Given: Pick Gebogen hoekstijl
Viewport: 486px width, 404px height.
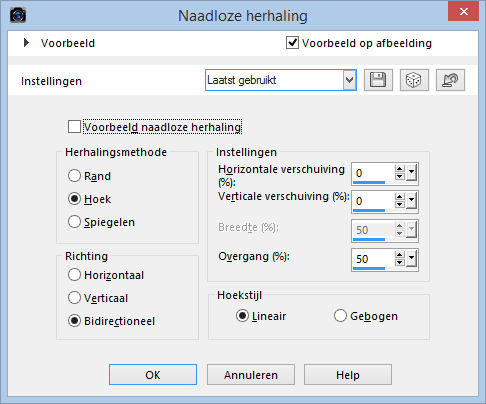Looking at the screenshot, I should coord(340,316).
